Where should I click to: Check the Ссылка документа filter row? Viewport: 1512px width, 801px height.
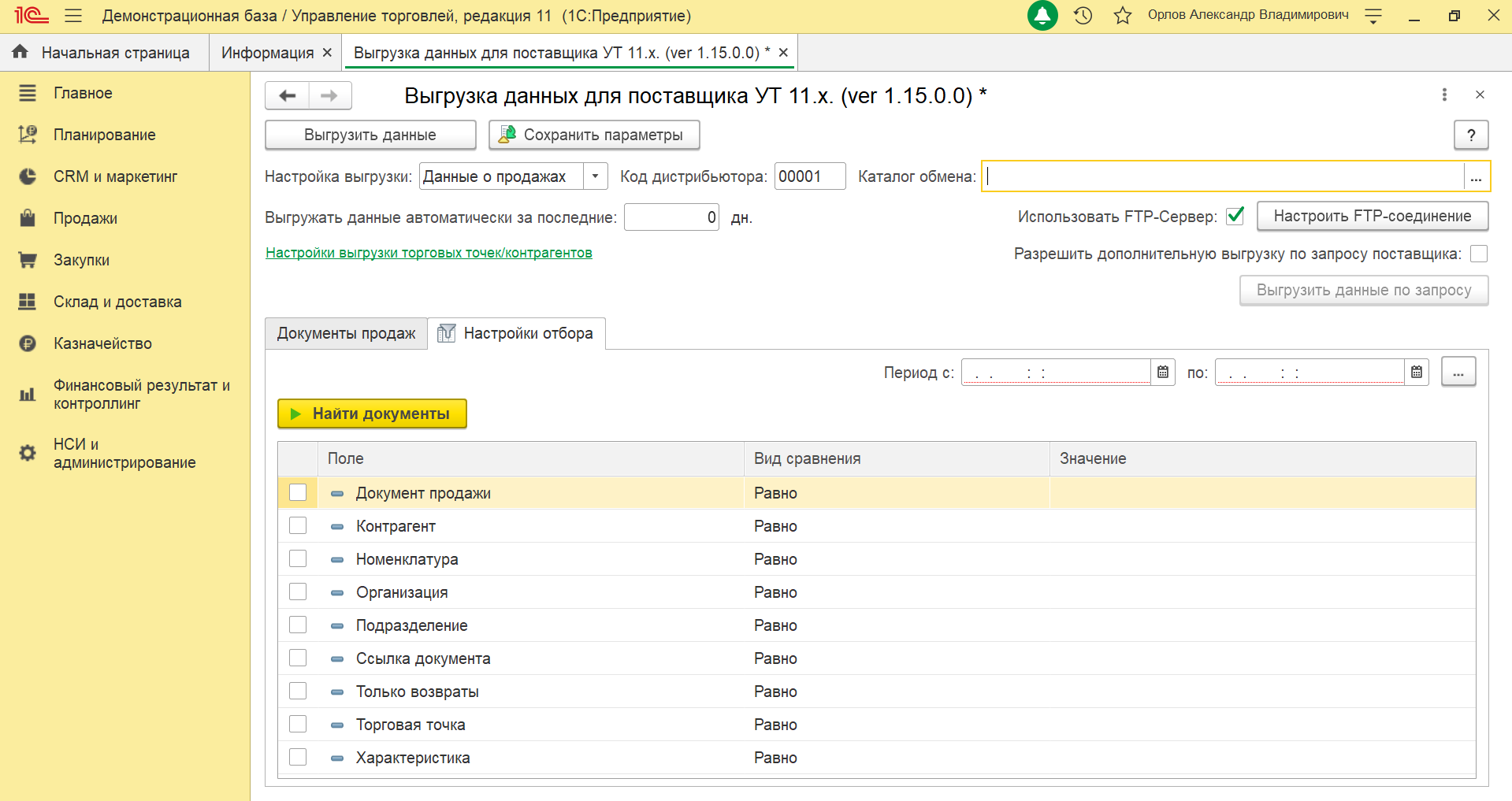point(298,658)
